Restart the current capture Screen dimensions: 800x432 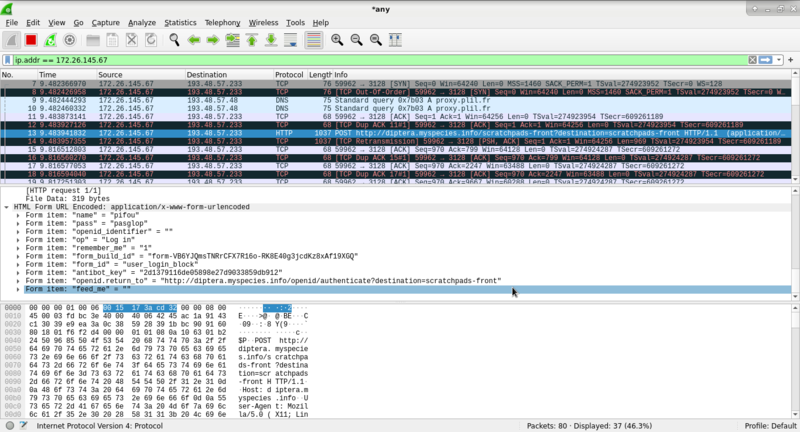50,40
